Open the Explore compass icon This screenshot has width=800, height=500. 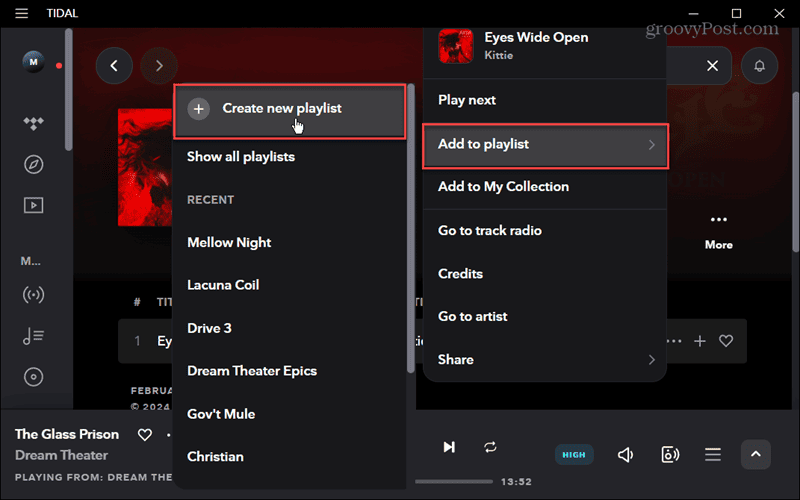[34, 164]
